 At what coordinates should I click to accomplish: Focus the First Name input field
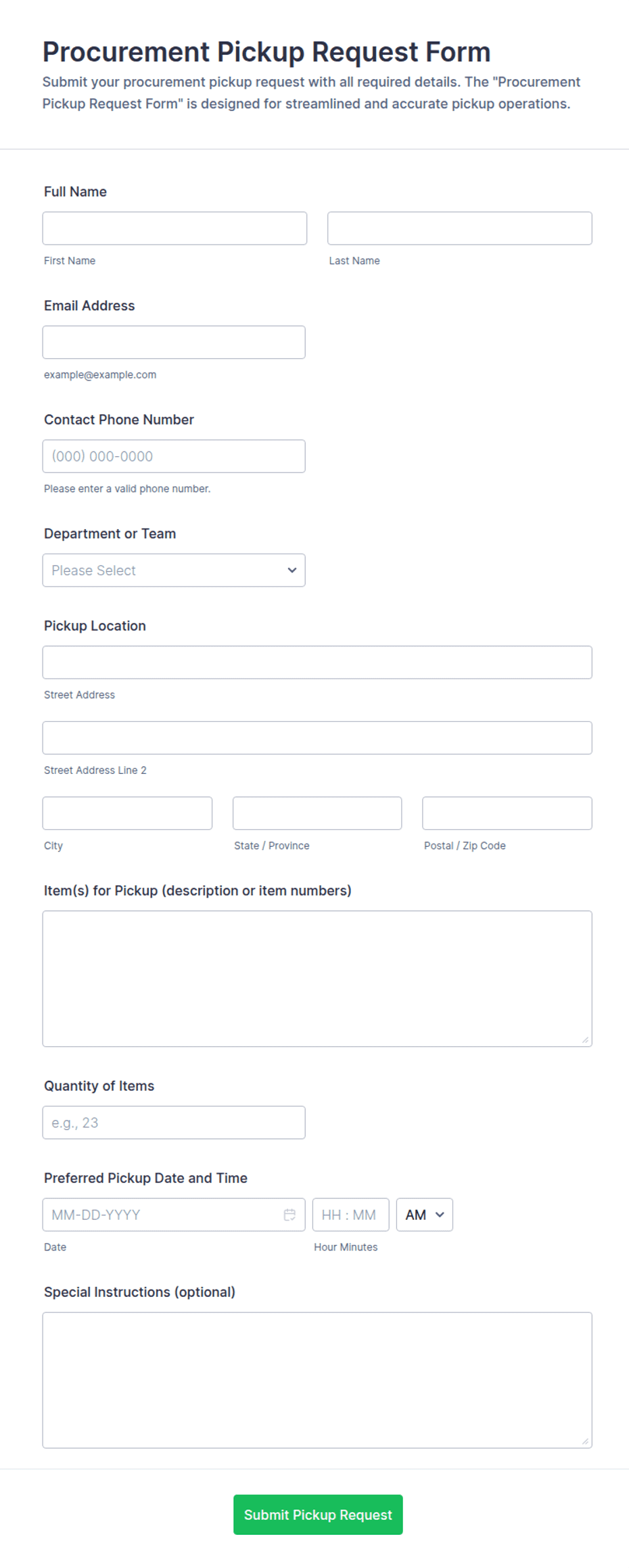coord(174,228)
